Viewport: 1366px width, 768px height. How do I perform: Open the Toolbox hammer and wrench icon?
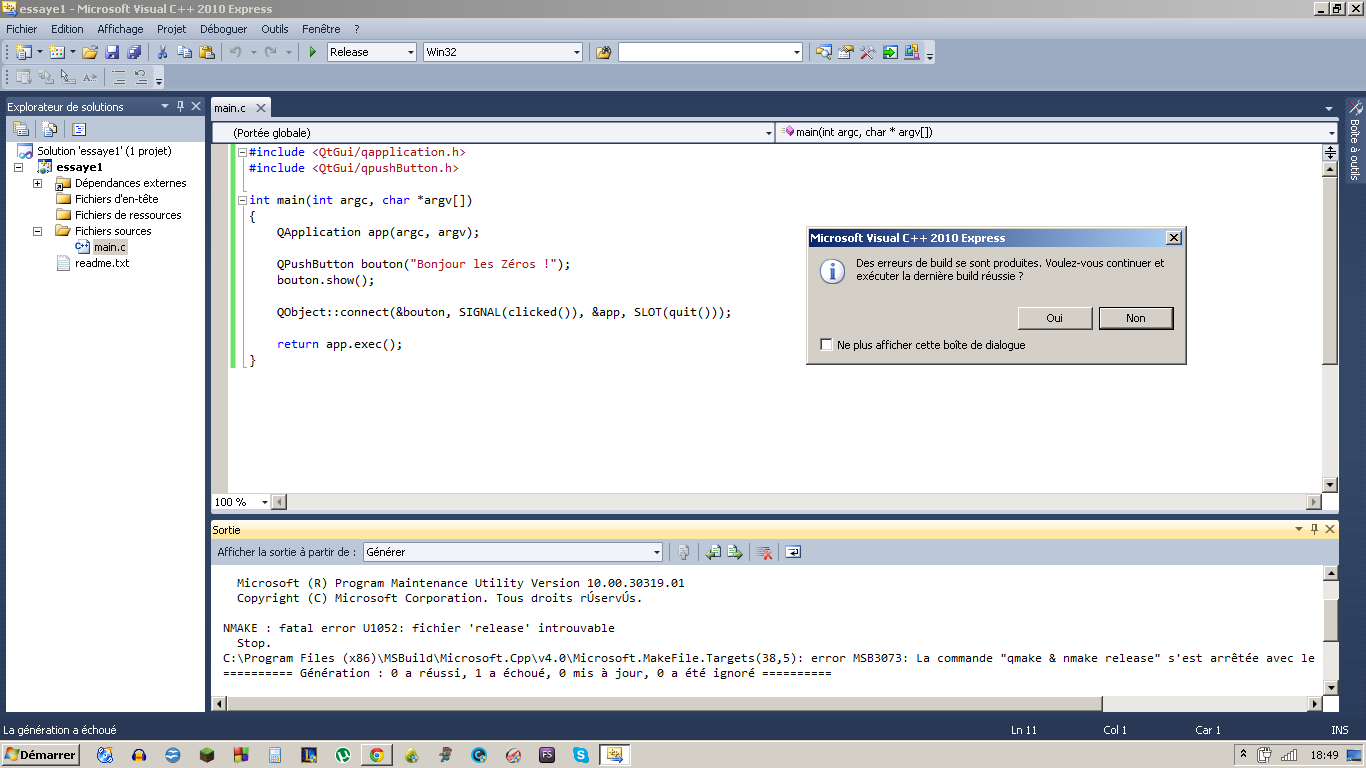pos(868,52)
